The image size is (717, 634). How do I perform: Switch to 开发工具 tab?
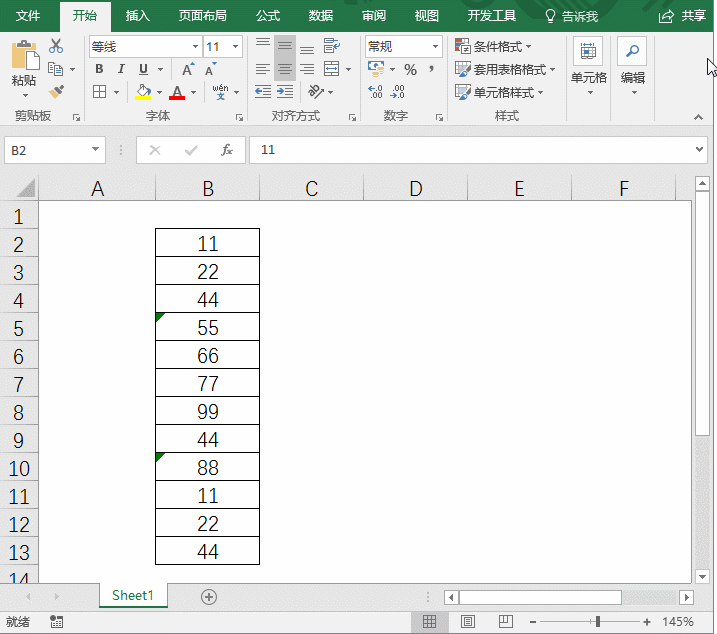tap(492, 16)
